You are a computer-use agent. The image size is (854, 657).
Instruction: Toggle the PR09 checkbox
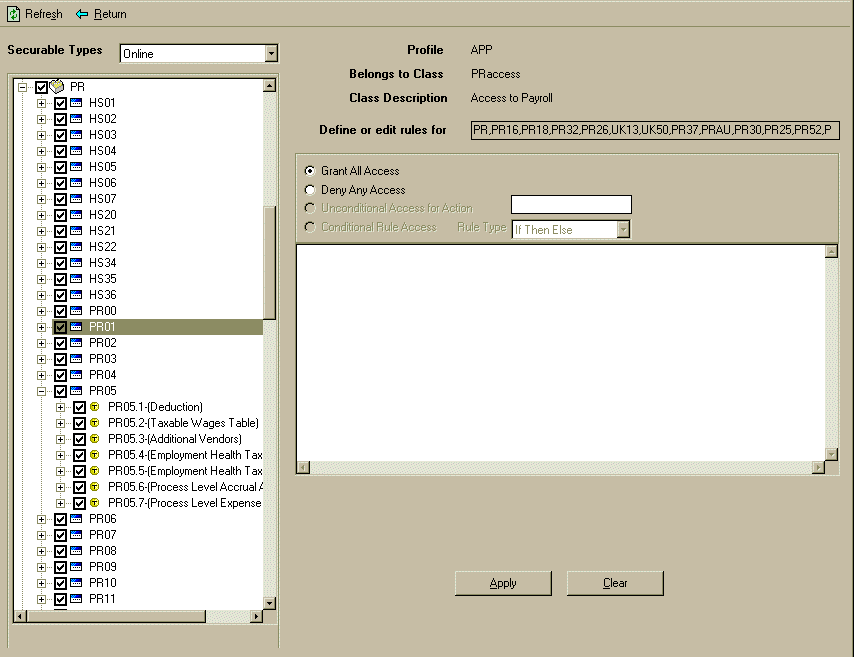(x=60, y=567)
